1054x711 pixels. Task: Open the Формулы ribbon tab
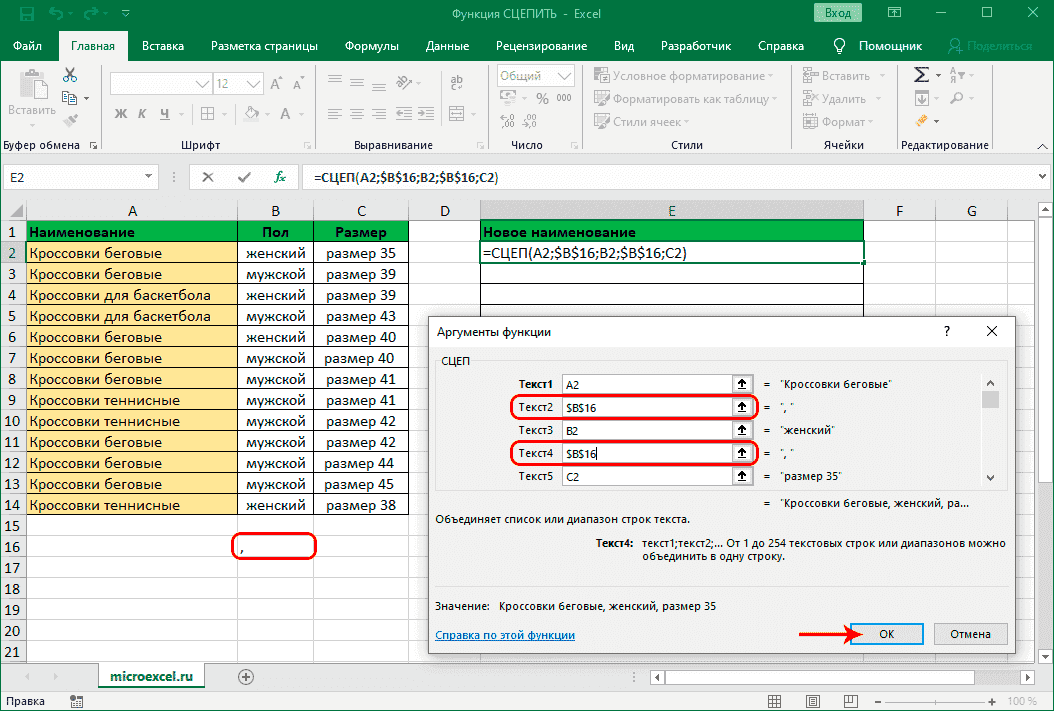click(371, 46)
